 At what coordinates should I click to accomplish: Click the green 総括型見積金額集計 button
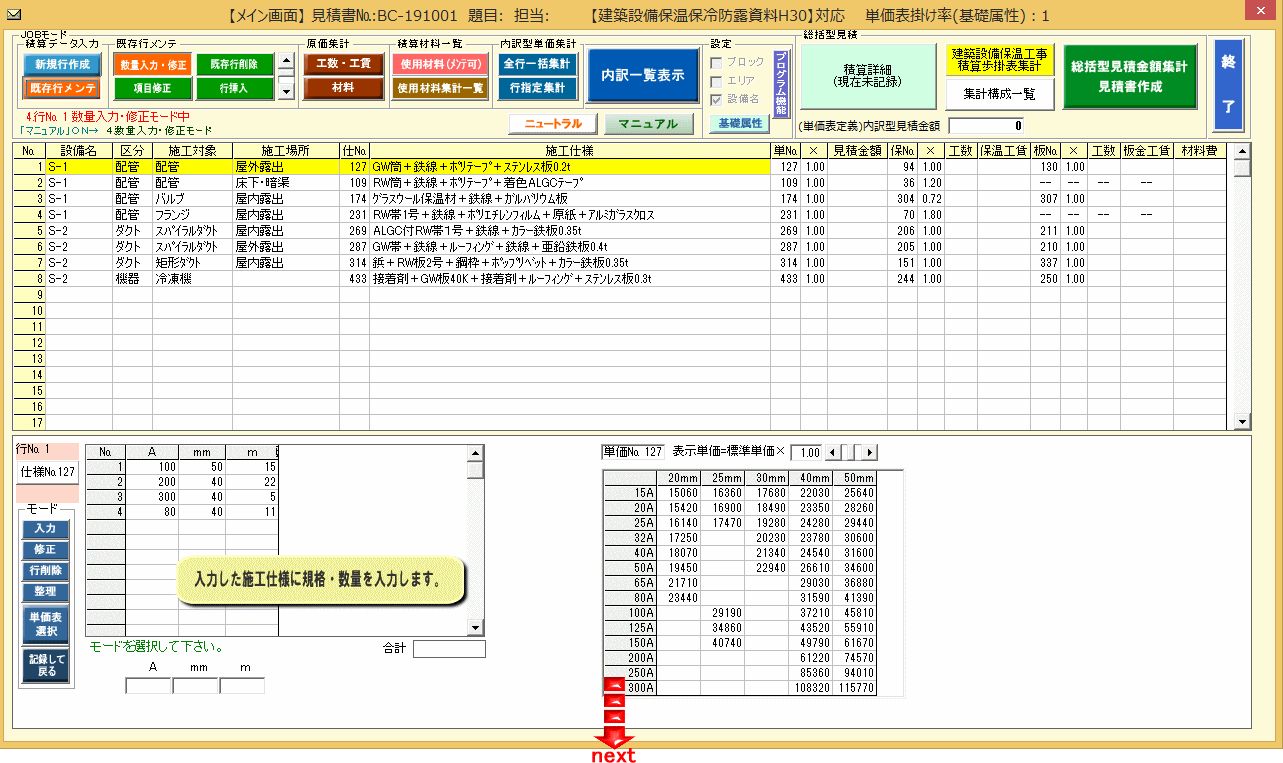pyautogui.click(x=1129, y=76)
